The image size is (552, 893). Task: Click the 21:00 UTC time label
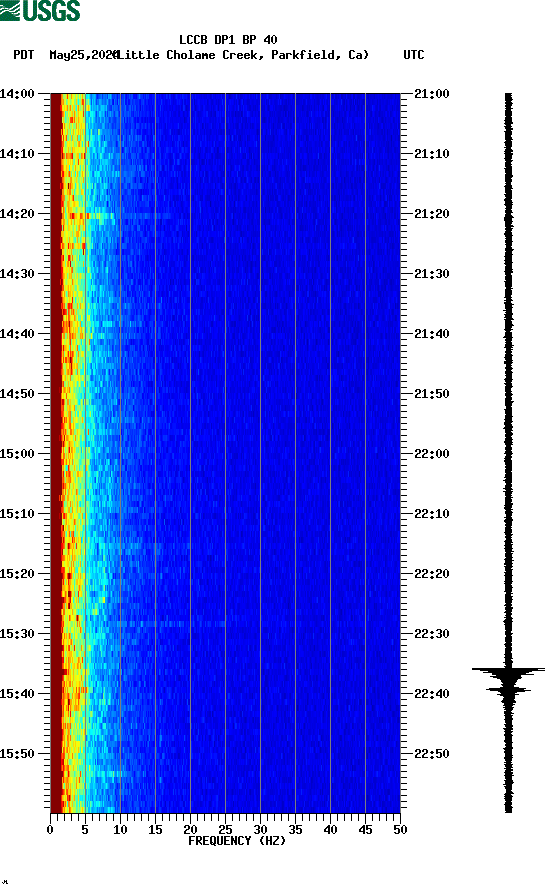click(432, 93)
